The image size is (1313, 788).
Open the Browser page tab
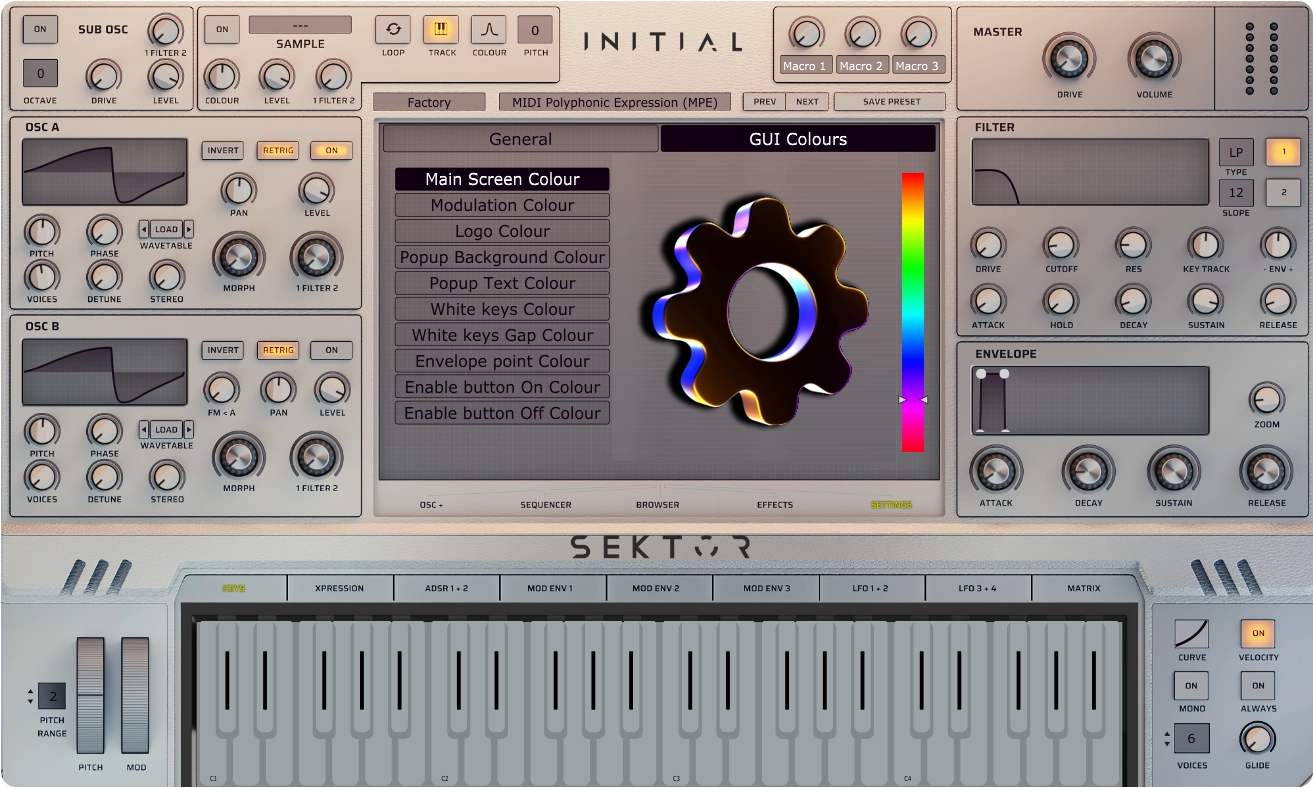[657, 505]
